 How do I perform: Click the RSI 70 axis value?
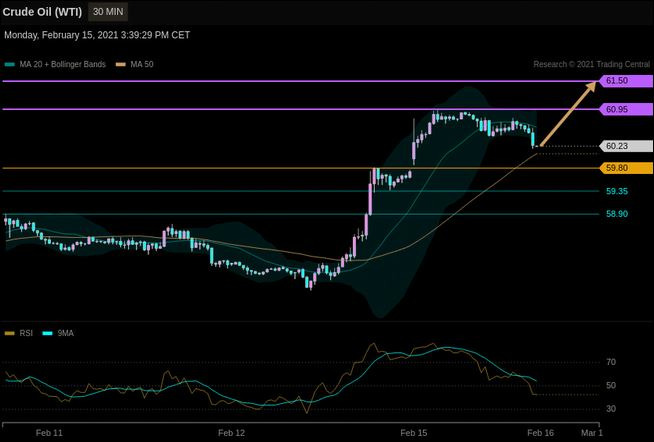pyautogui.click(x=611, y=362)
